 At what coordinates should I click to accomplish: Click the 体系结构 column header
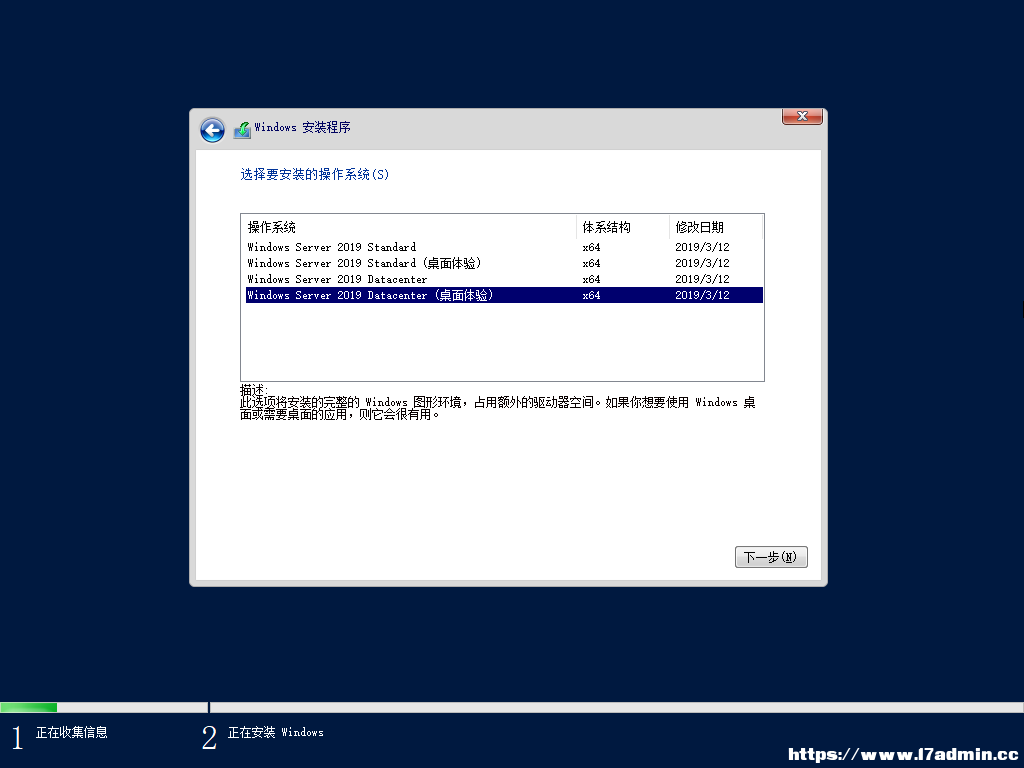tap(623, 227)
